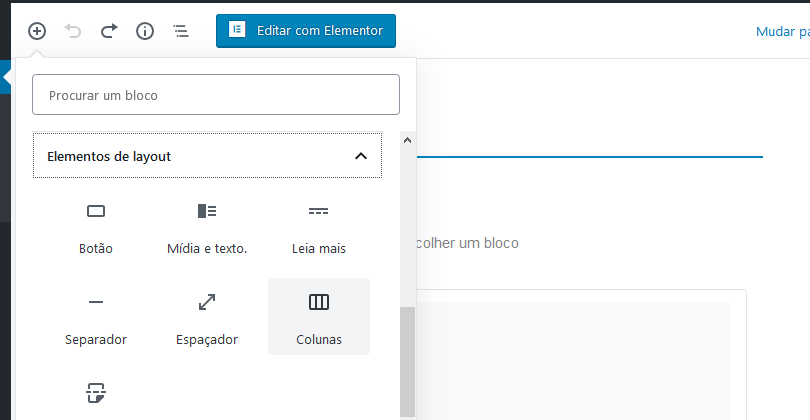
Task: Insert the page break block icon
Action: (x=96, y=393)
